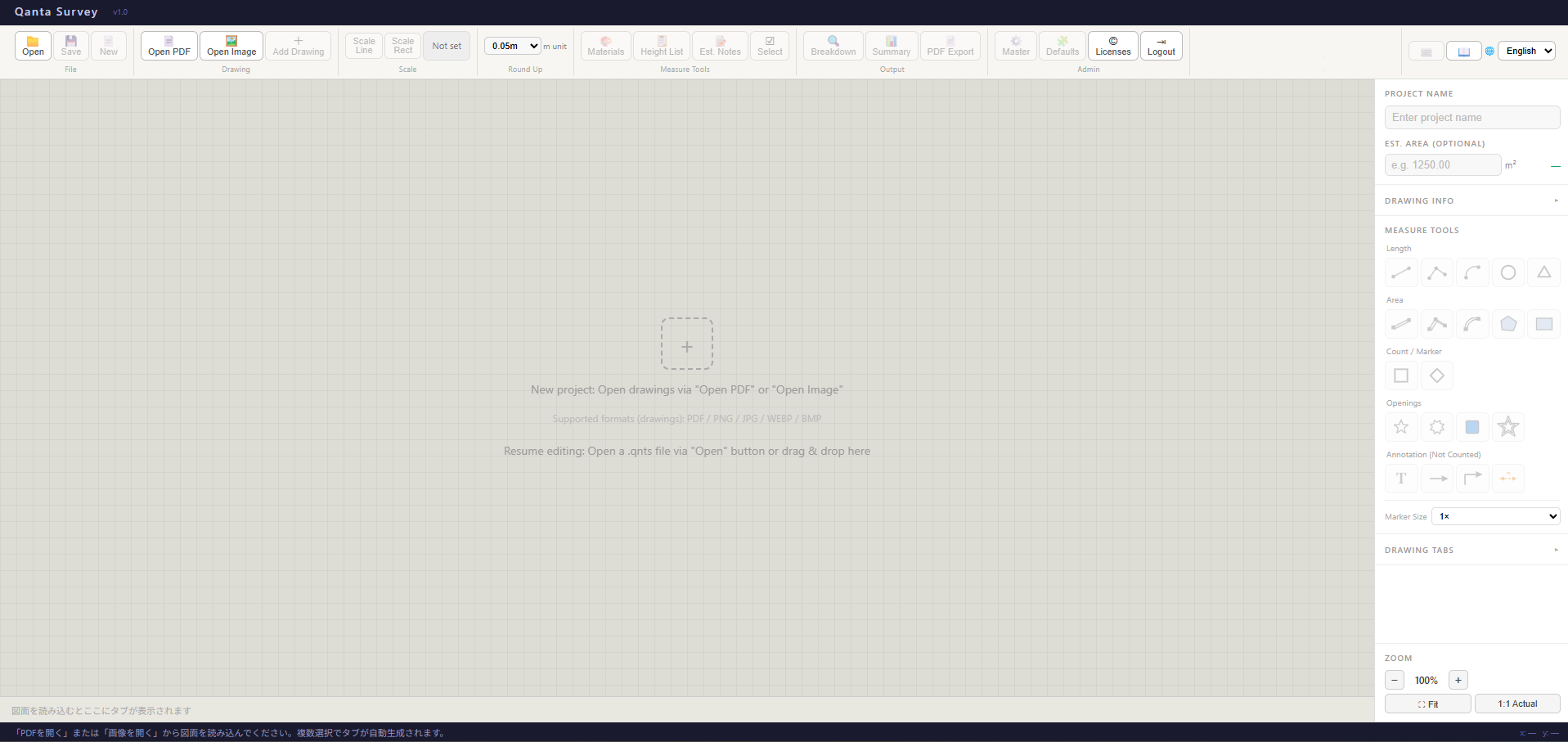
Task: Select the burst star opening tool
Action: coord(1437,427)
